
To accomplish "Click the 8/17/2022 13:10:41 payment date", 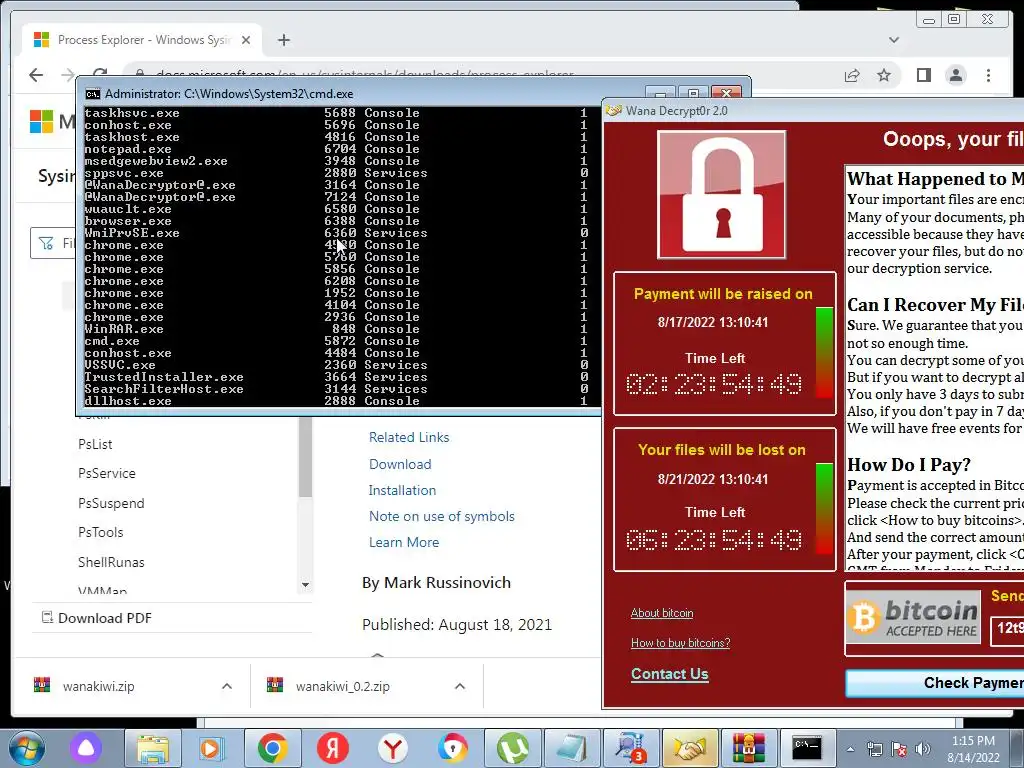I will (712, 322).
